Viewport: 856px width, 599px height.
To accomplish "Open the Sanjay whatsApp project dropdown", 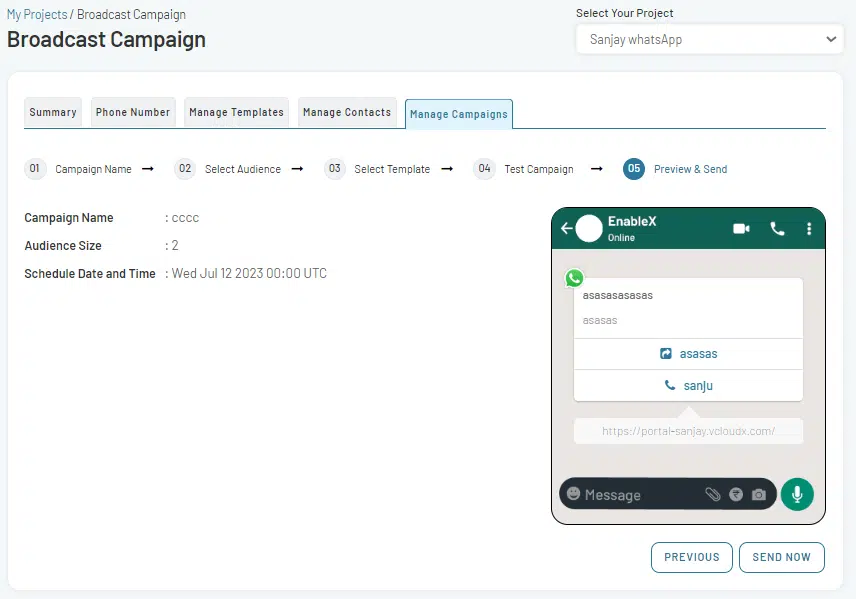I will click(x=708, y=39).
